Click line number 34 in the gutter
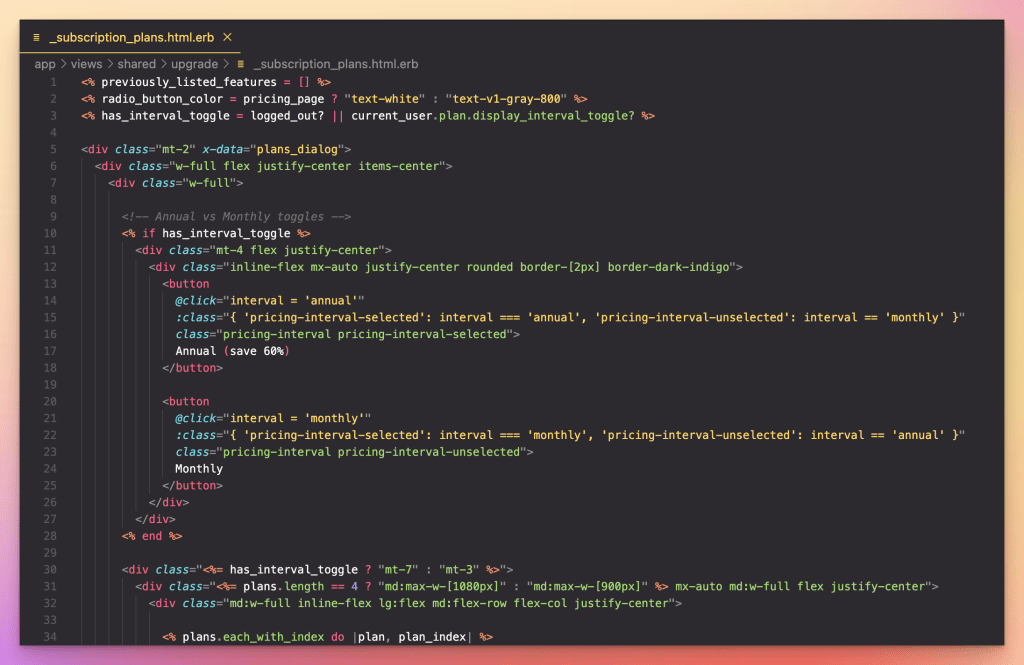Viewport: 1024px width, 665px height. 50,637
